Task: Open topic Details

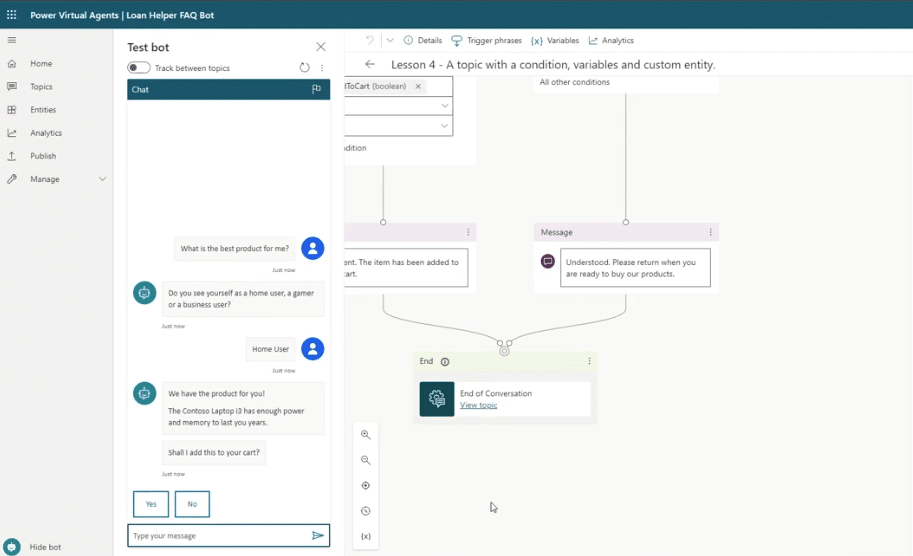Action: 423,40
